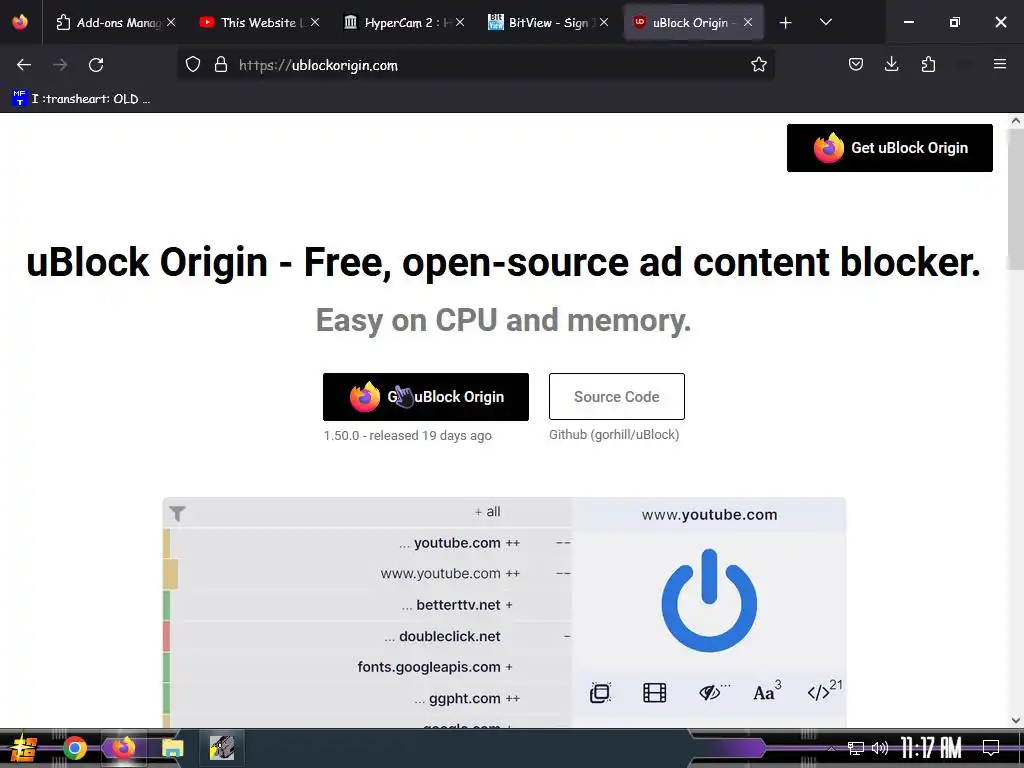Open a new tab with plus button
The height and width of the screenshot is (768, 1024).
[786, 23]
